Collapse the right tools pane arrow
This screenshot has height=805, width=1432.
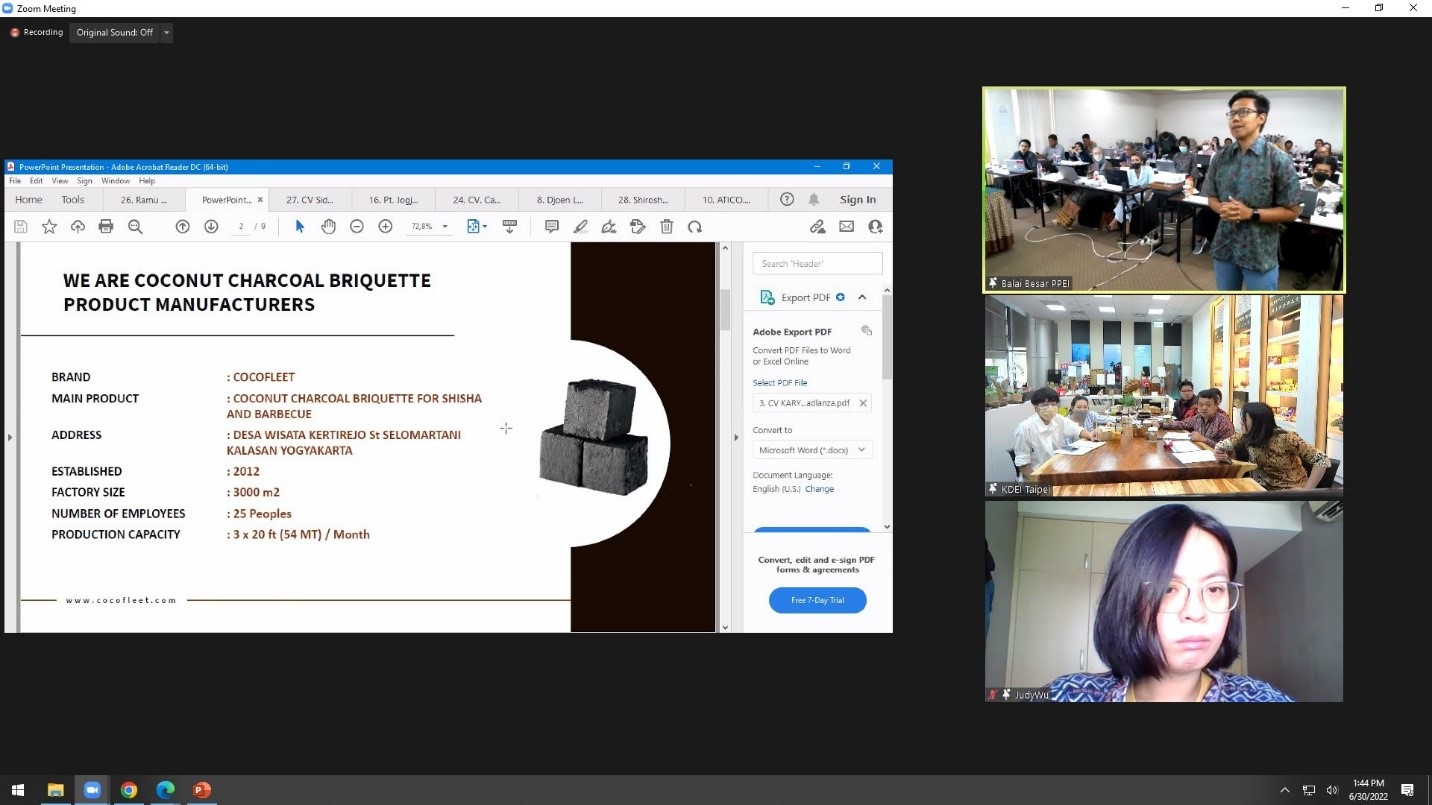pyautogui.click(x=737, y=437)
